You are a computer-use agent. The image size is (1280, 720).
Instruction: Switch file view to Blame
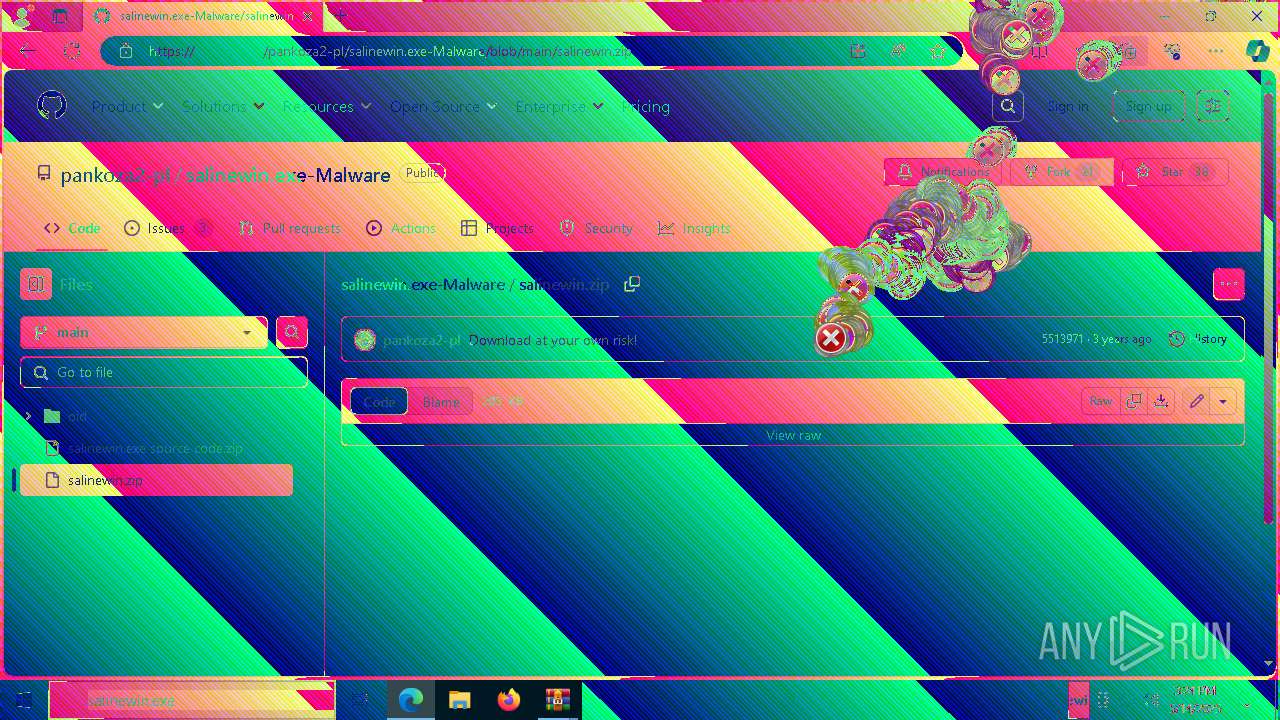[441, 401]
